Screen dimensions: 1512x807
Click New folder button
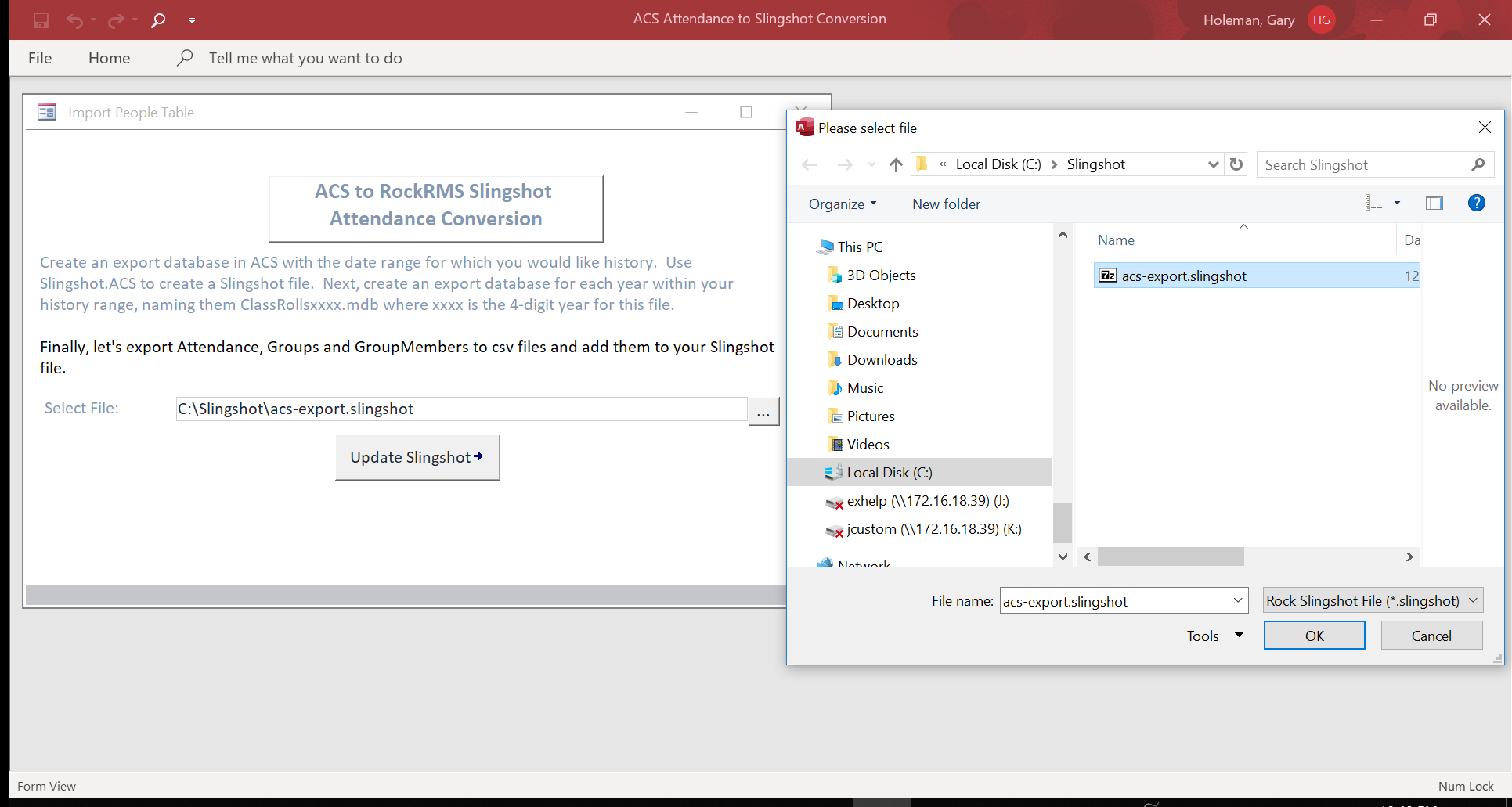[x=946, y=204]
